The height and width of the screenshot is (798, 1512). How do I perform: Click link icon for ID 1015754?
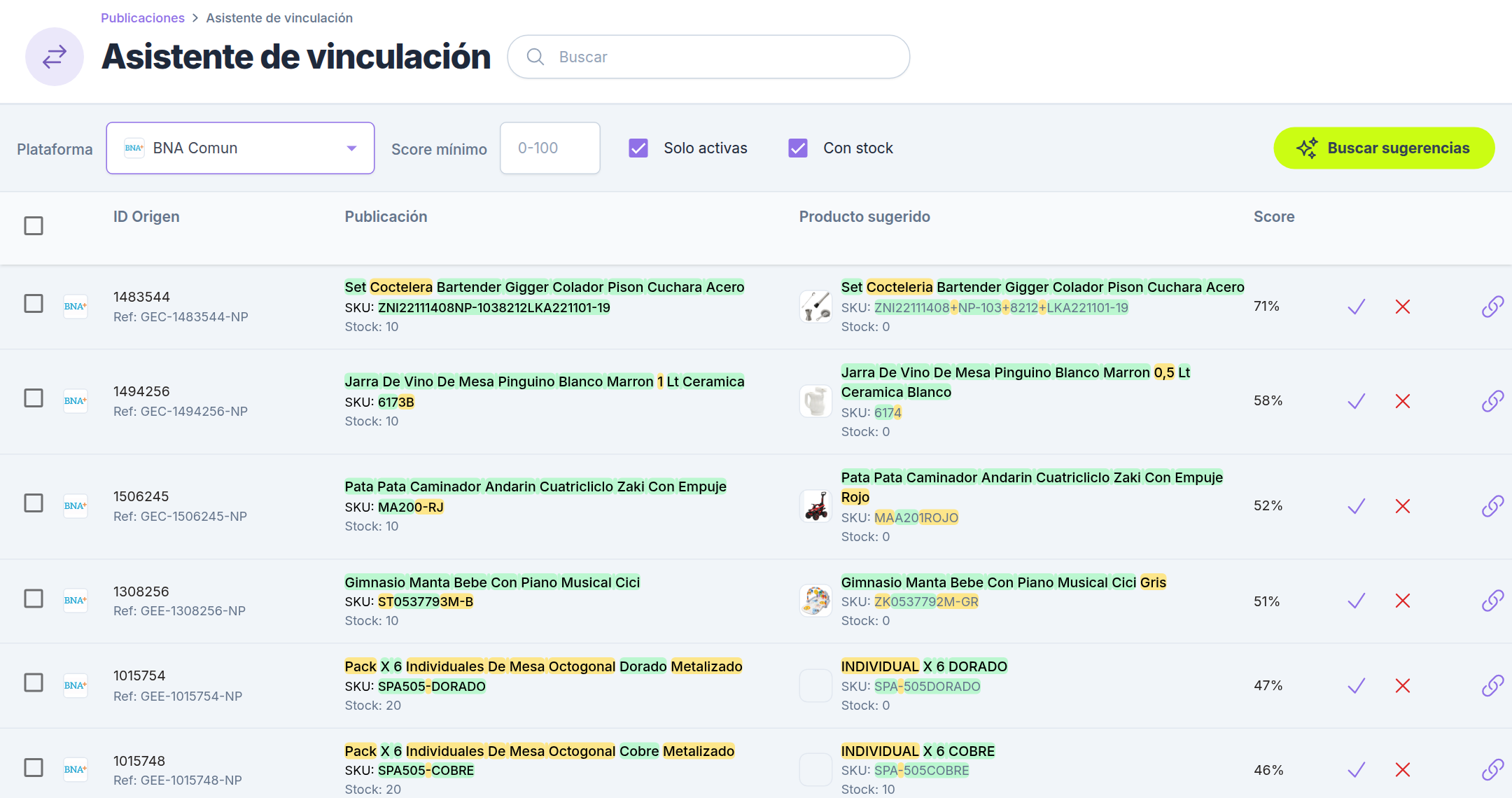[1492, 685]
